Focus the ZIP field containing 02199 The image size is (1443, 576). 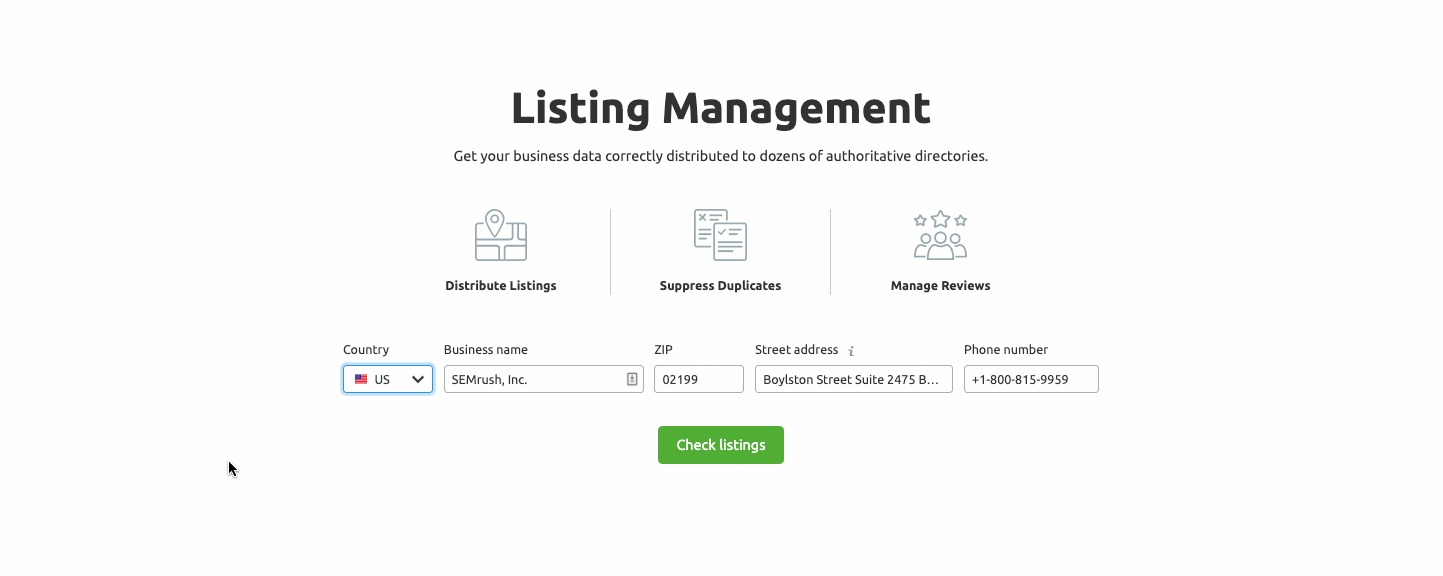pyautogui.click(x=698, y=380)
